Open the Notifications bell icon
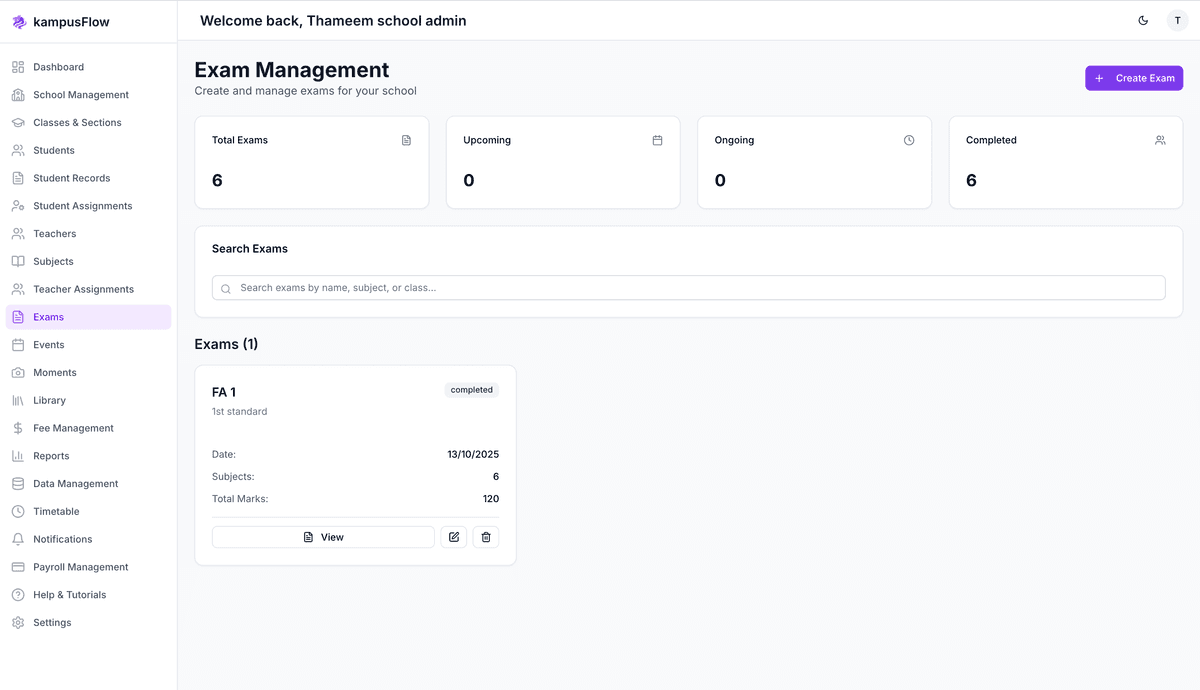The height and width of the screenshot is (690, 1200). 17,539
